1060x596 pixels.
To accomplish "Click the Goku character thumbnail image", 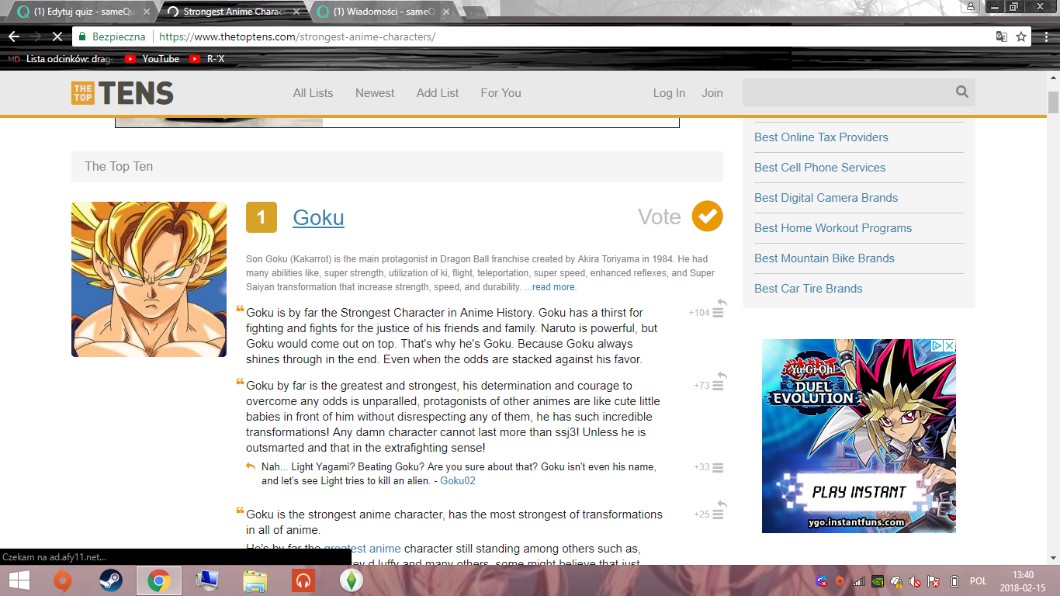I will (149, 279).
